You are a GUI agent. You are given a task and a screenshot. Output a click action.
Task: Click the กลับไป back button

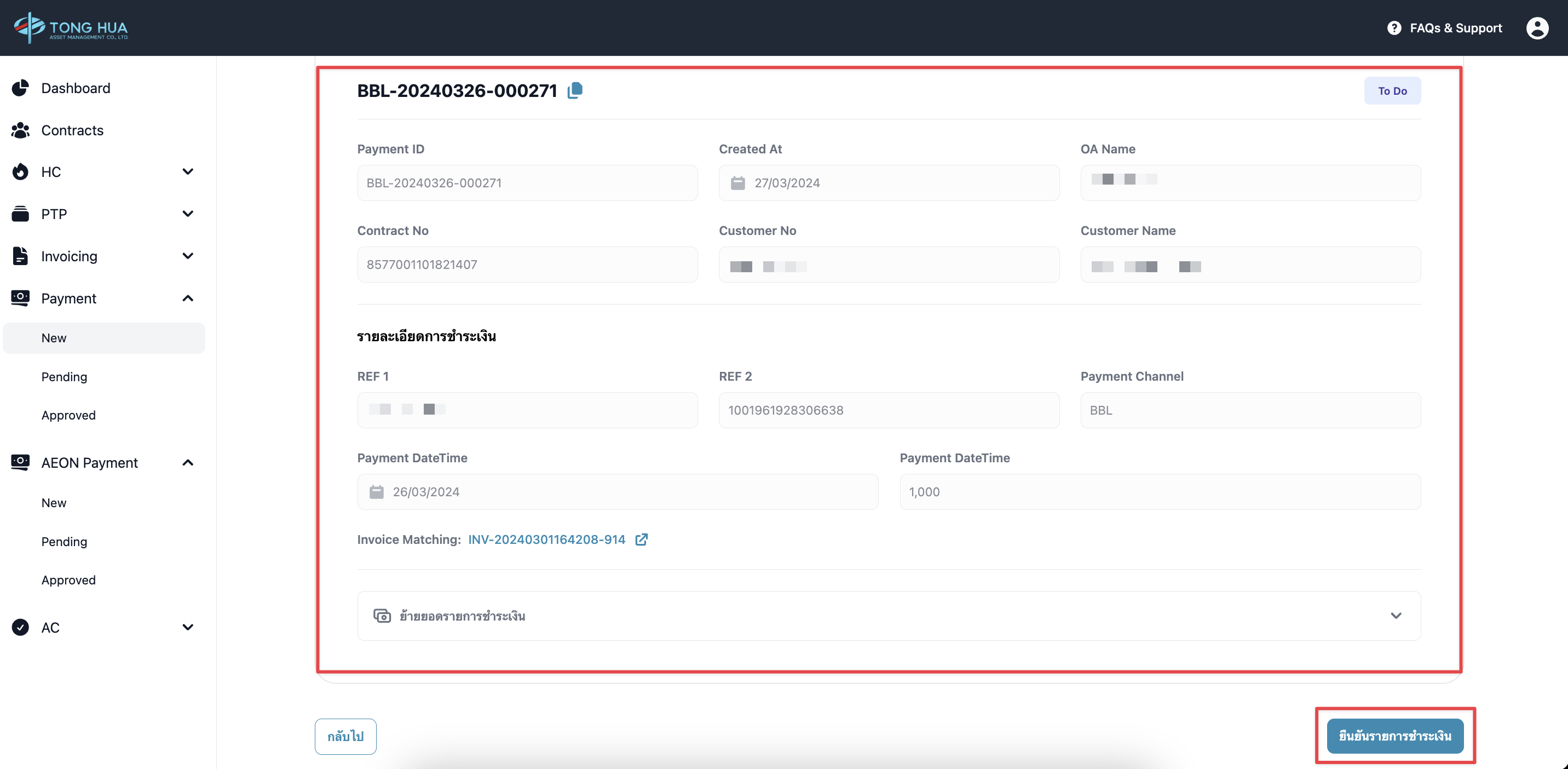(x=345, y=736)
